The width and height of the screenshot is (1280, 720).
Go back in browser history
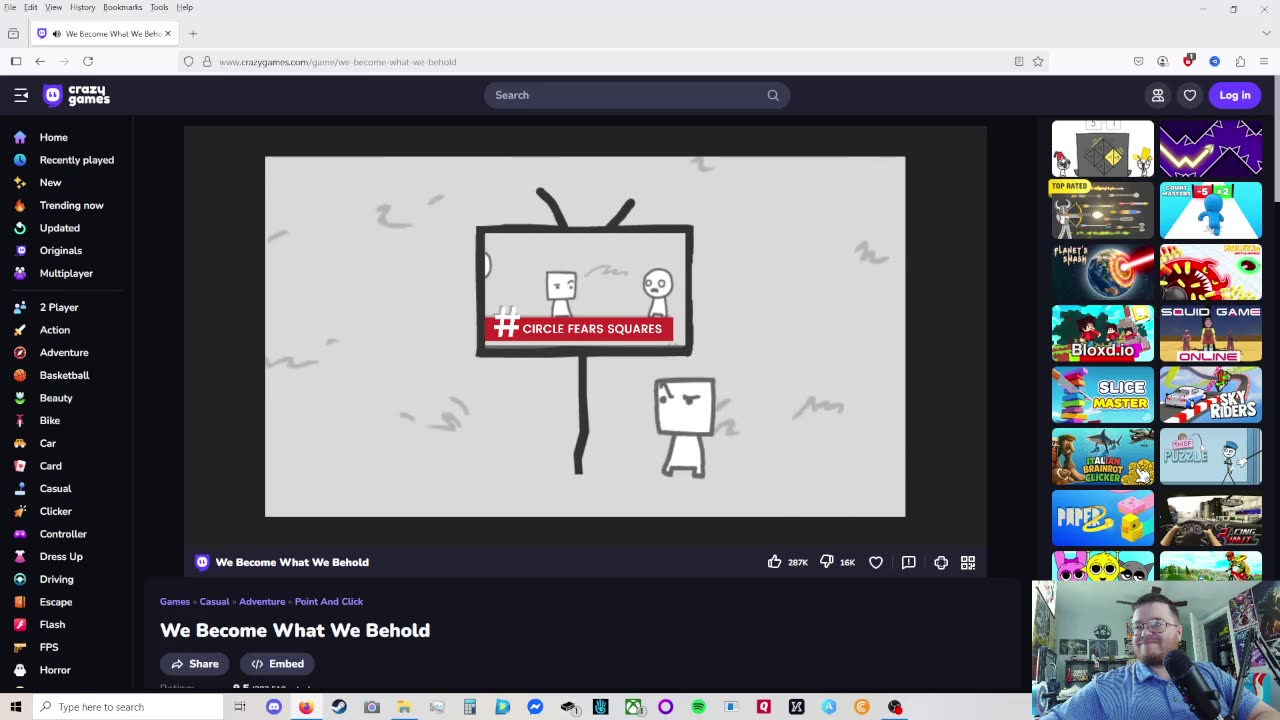40,61
